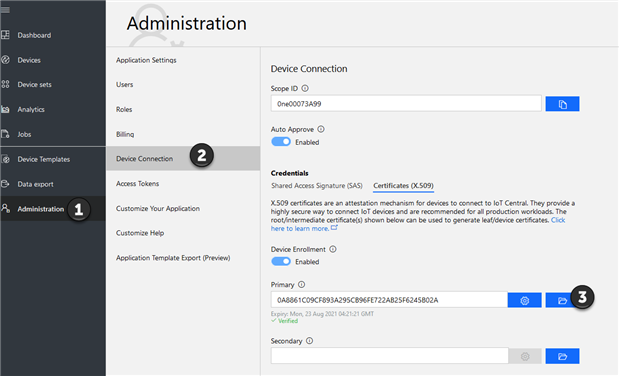Click the Primary certificate info icon
The image size is (619, 376).
click(x=302, y=284)
